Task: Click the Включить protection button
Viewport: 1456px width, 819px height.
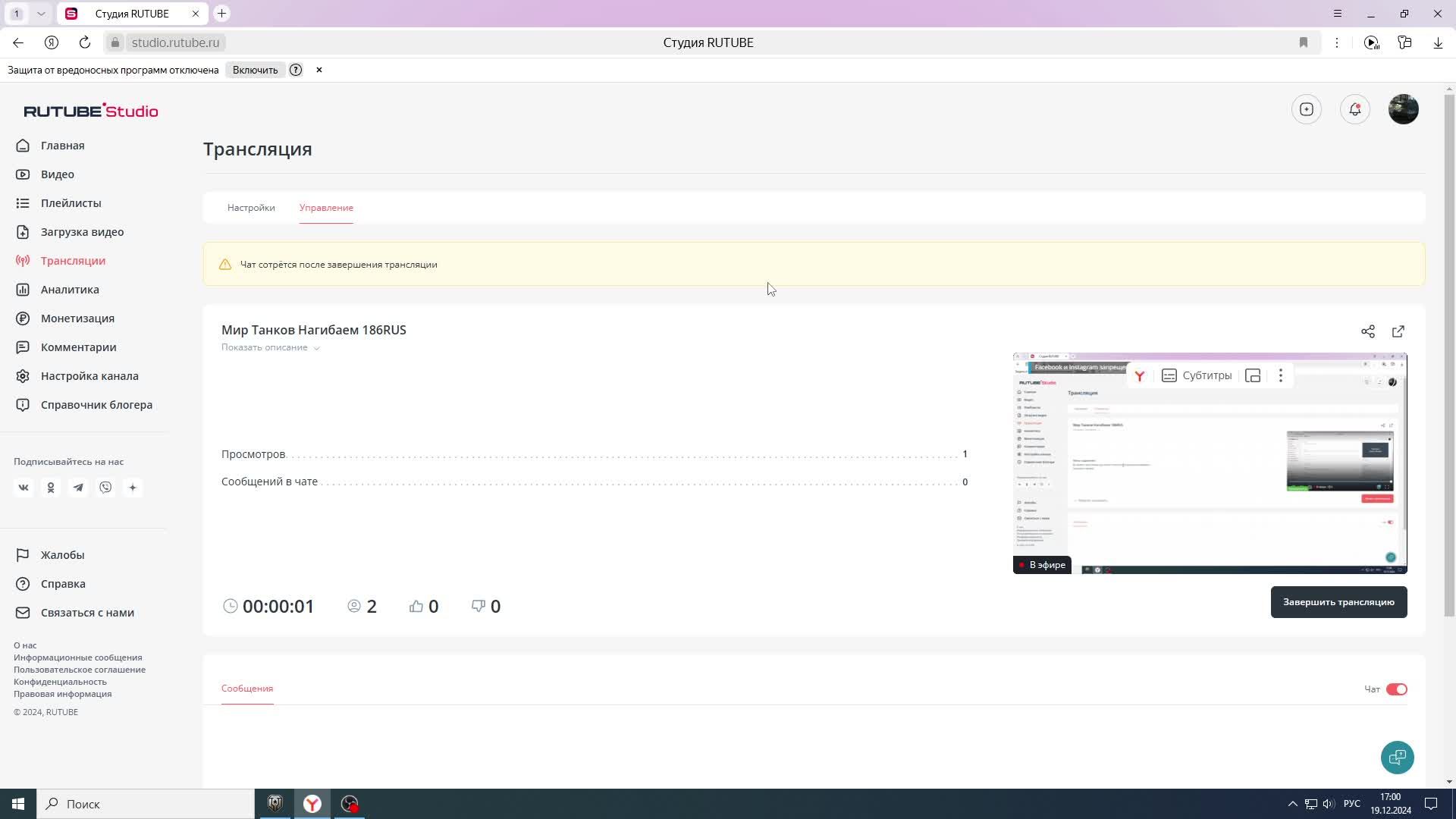Action: [255, 70]
